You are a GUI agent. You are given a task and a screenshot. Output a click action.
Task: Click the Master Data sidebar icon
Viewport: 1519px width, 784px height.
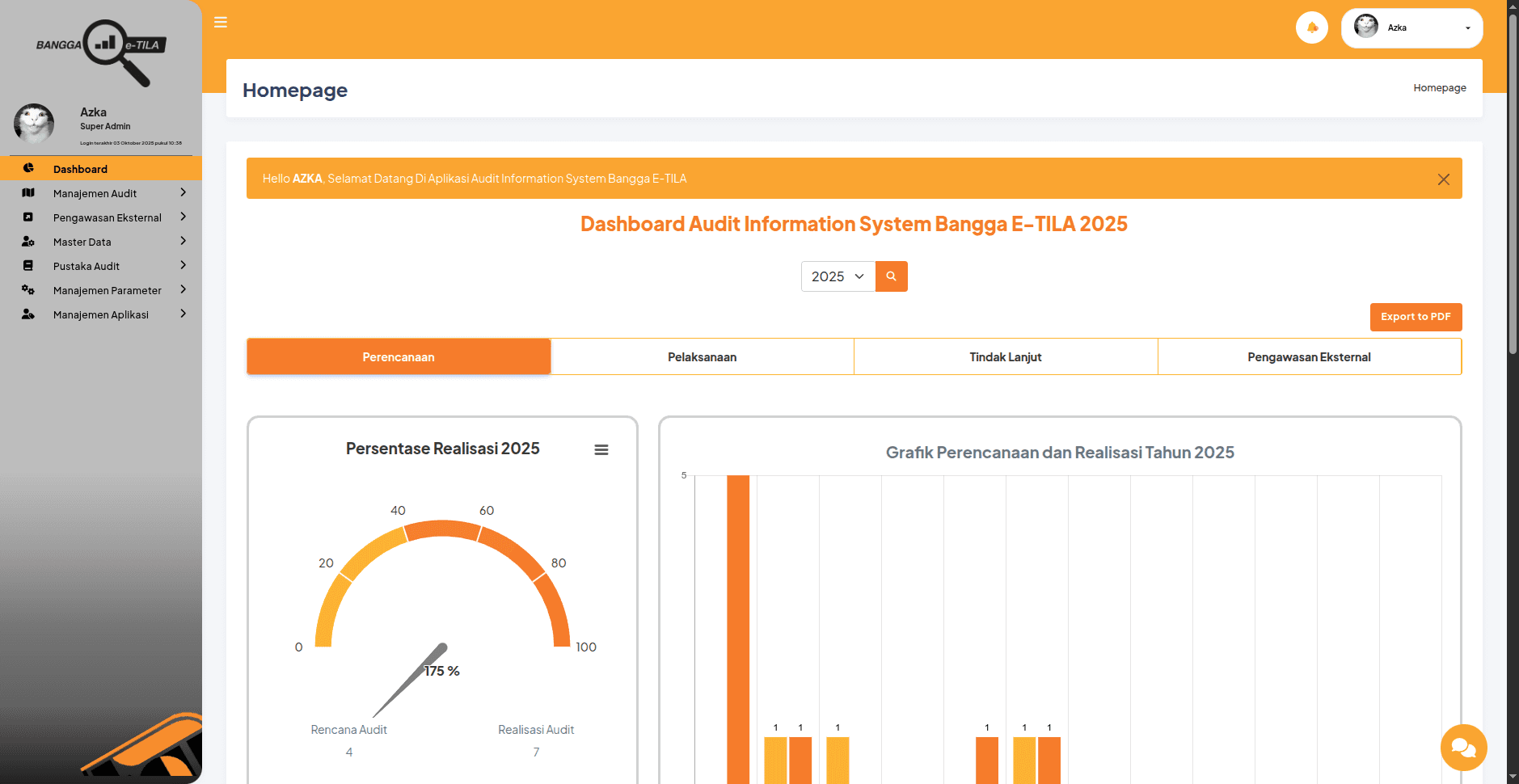(x=29, y=241)
